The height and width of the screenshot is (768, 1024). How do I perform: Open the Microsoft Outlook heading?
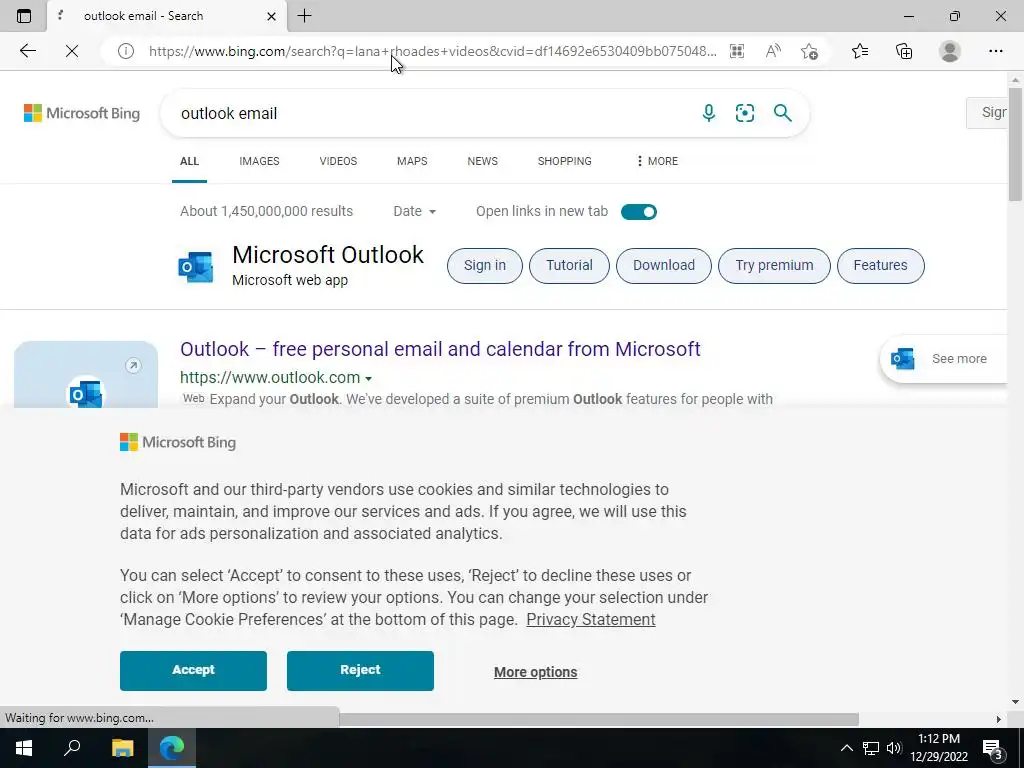[328, 255]
